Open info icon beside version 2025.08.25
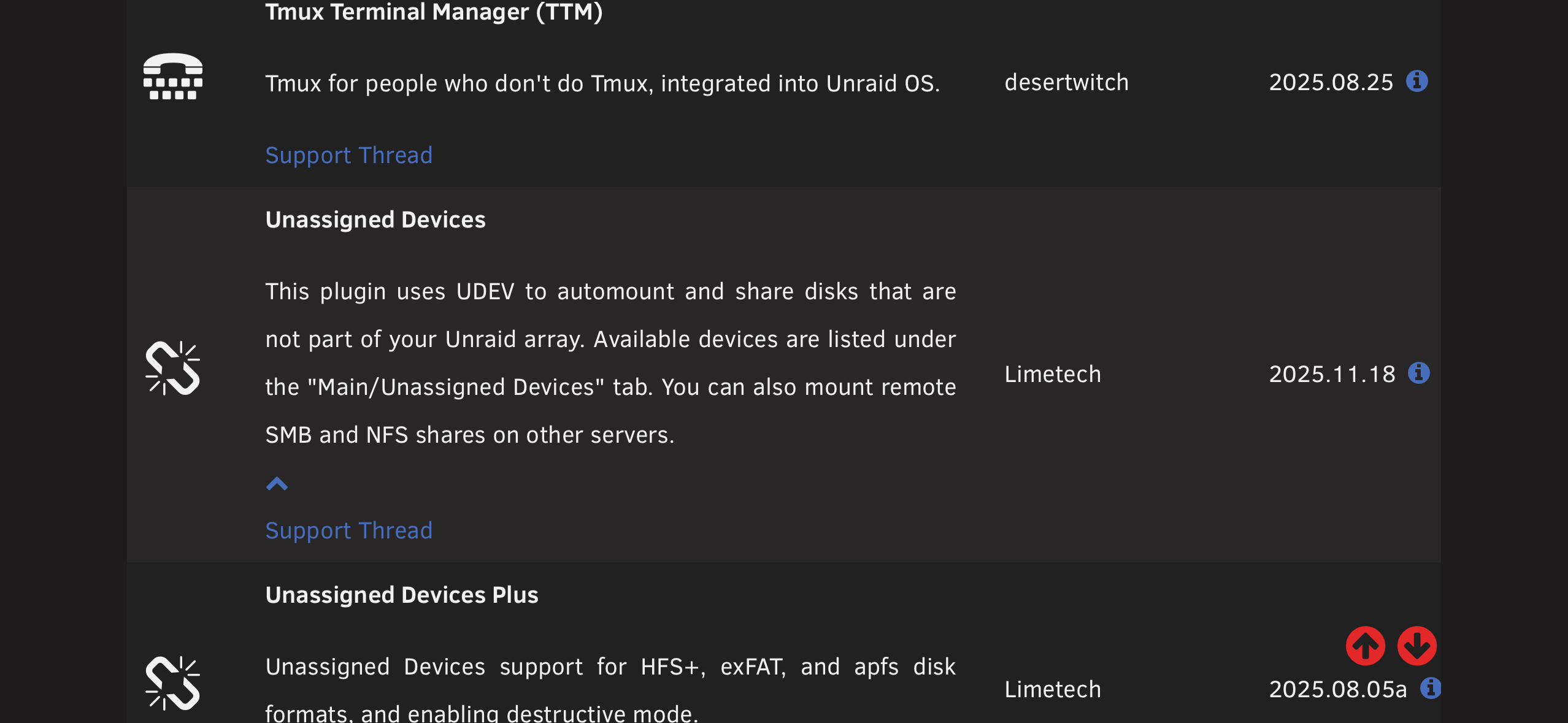 pyautogui.click(x=1417, y=81)
